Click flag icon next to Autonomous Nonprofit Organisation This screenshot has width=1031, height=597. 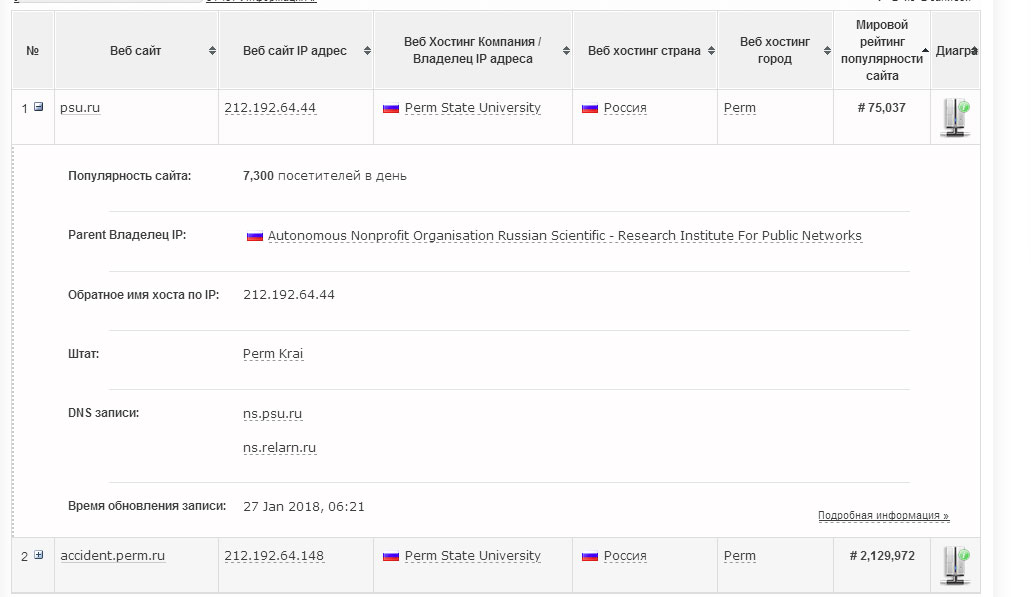254,237
